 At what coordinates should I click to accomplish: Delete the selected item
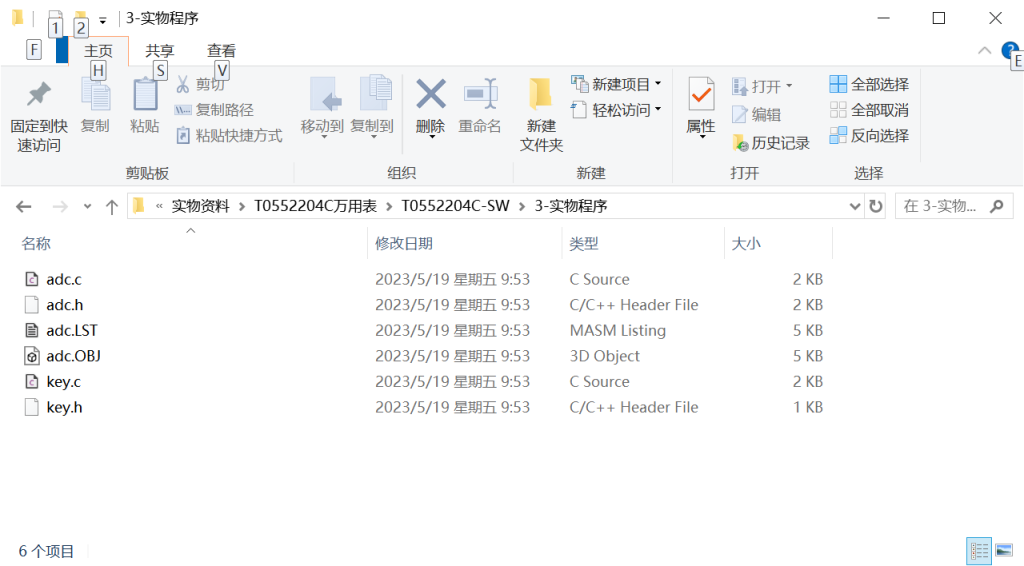(430, 108)
